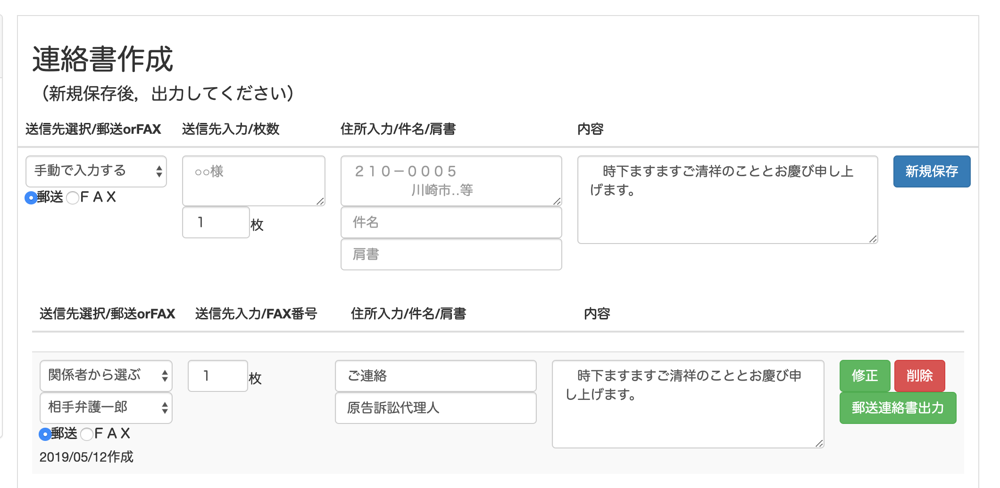Click the ご連絡 subject field
Viewport: 1000px width, 488px height.
click(x=435, y=376)
